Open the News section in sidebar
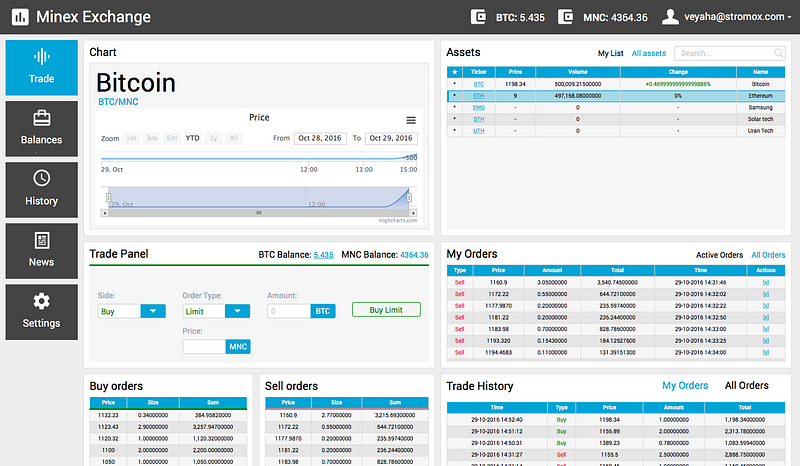Viewport: 800px width, 466px height. 41,251
